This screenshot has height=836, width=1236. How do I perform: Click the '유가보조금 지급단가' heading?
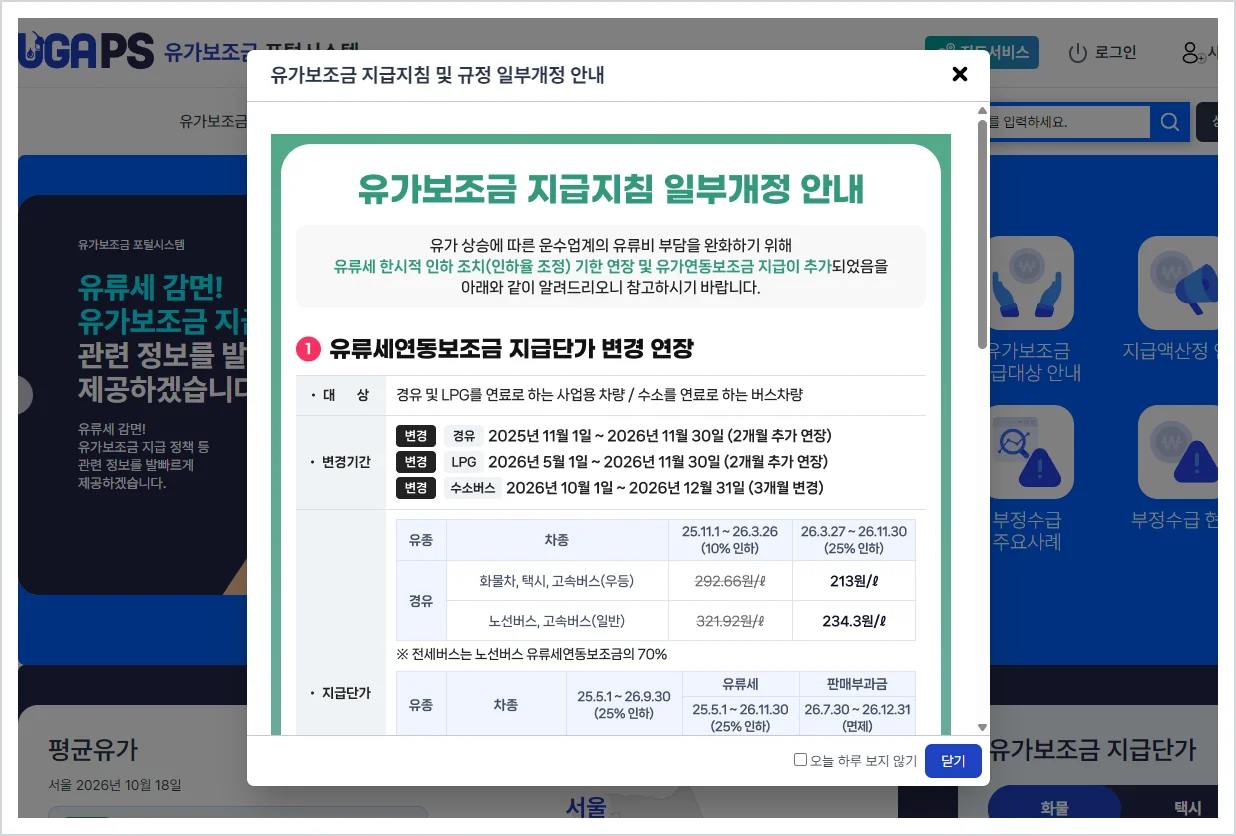(1092, 750)
